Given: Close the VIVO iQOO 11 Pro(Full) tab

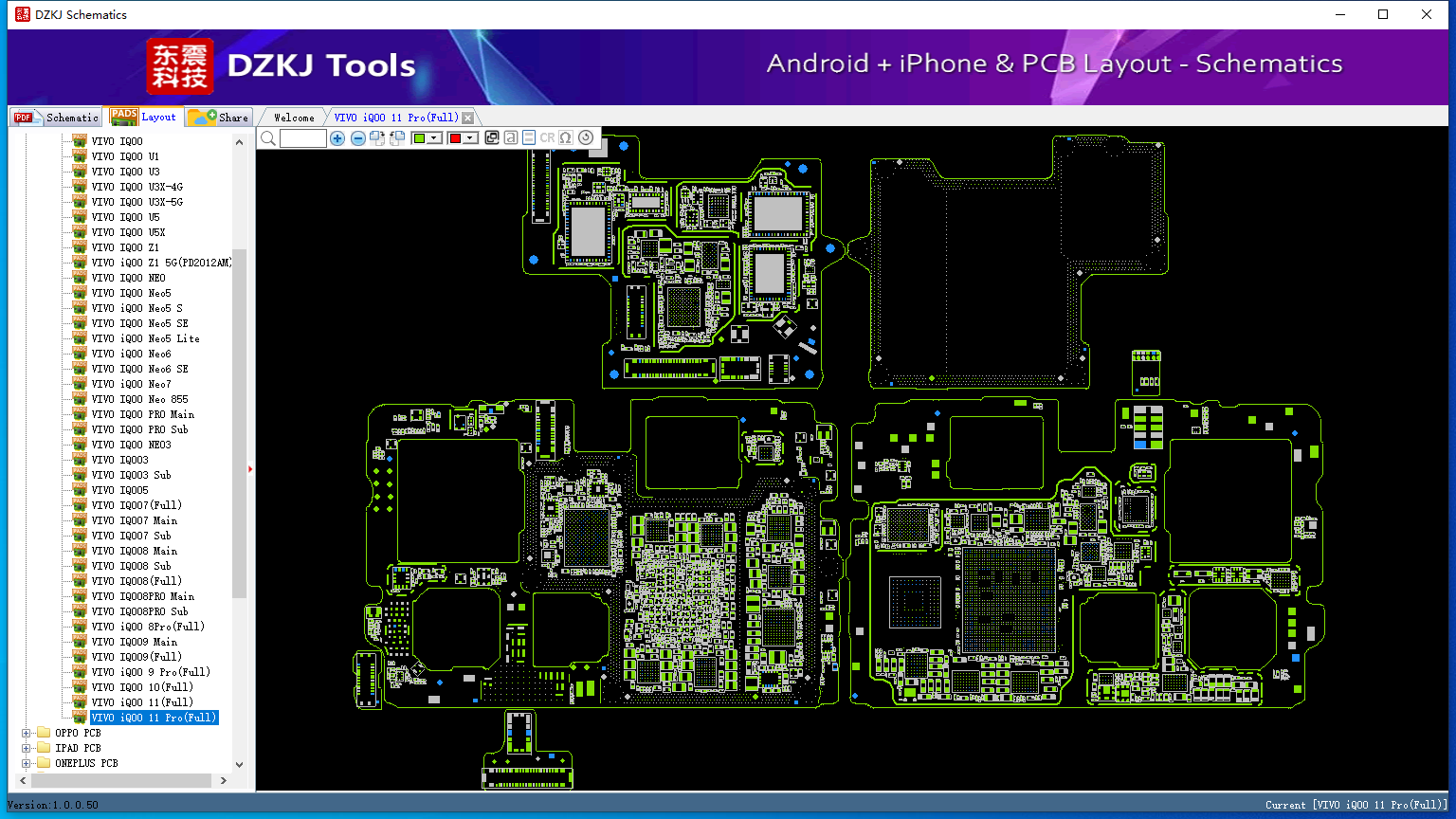Looking at the screenshot, I should coord(467,118).
